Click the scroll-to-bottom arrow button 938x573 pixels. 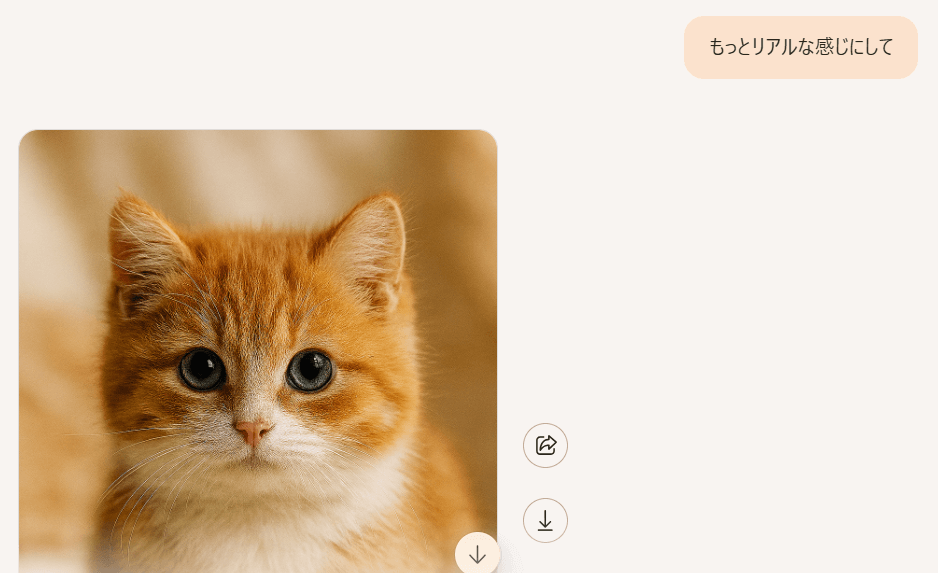tap(477, 554)
